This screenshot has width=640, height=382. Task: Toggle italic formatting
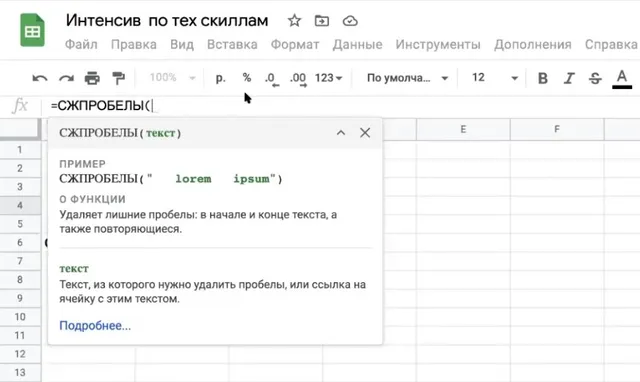click(x=569, y=78)
